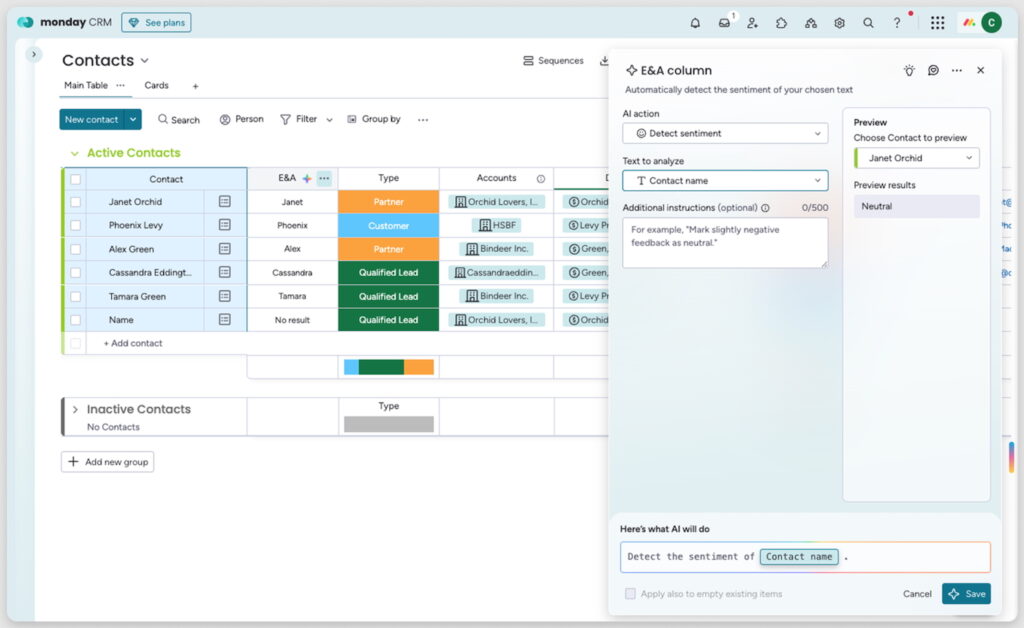The width and height of the screenshot is (1024, 628).
Task: Open the Search board tool
Action: click(179, 119)
